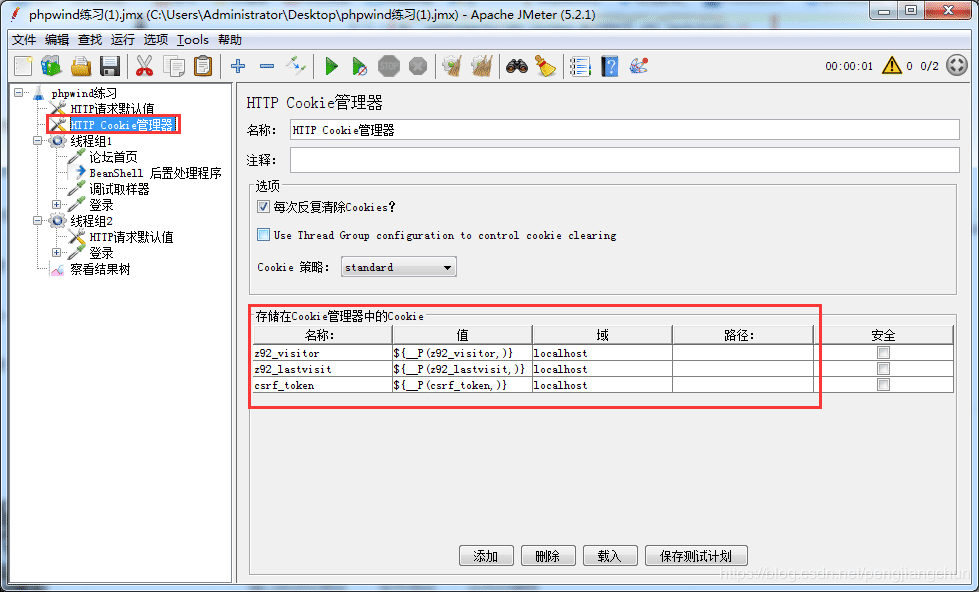Start the test with the green play icon
This screenshot has width=979, height=592.
pos(332,66)
